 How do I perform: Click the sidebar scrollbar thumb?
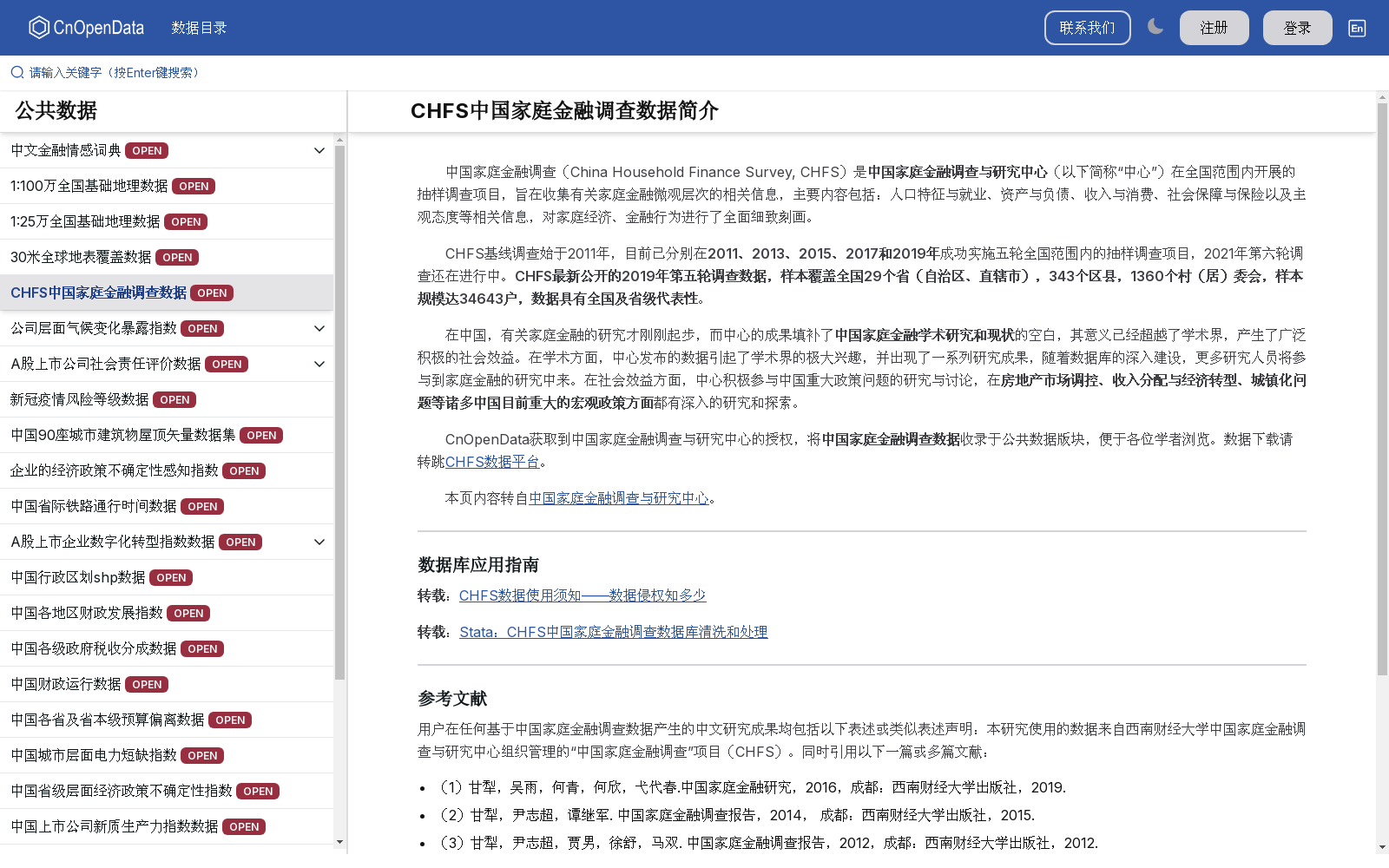pyautogui.click(x=339, y=412)
